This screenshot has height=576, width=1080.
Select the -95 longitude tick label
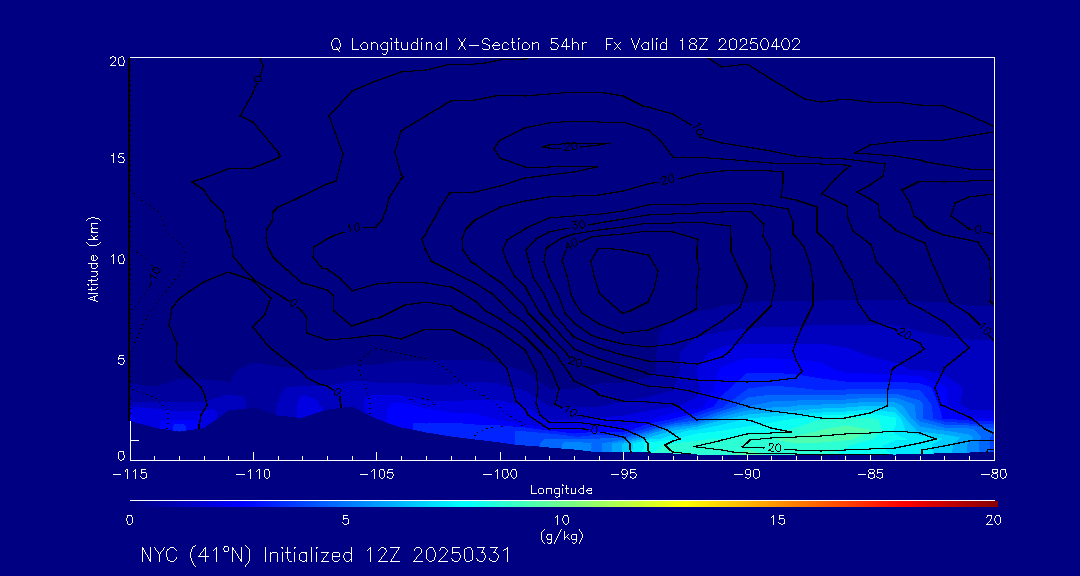click(x=623, y=475)
